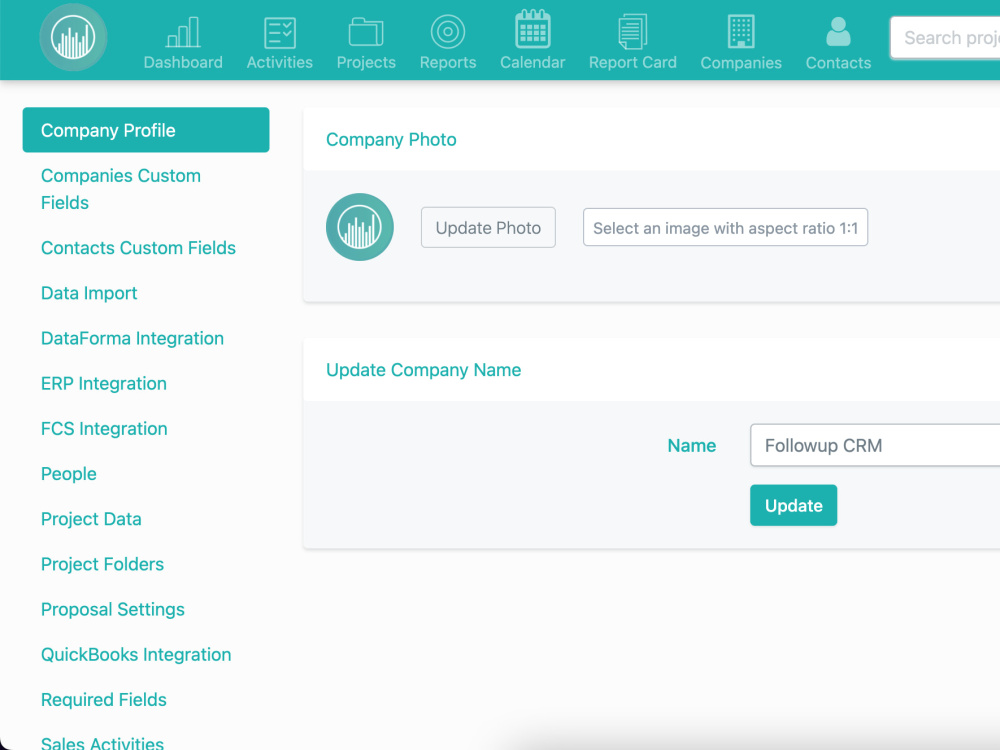
Task: Open Required Fields settings
Action: click(104, 701)
